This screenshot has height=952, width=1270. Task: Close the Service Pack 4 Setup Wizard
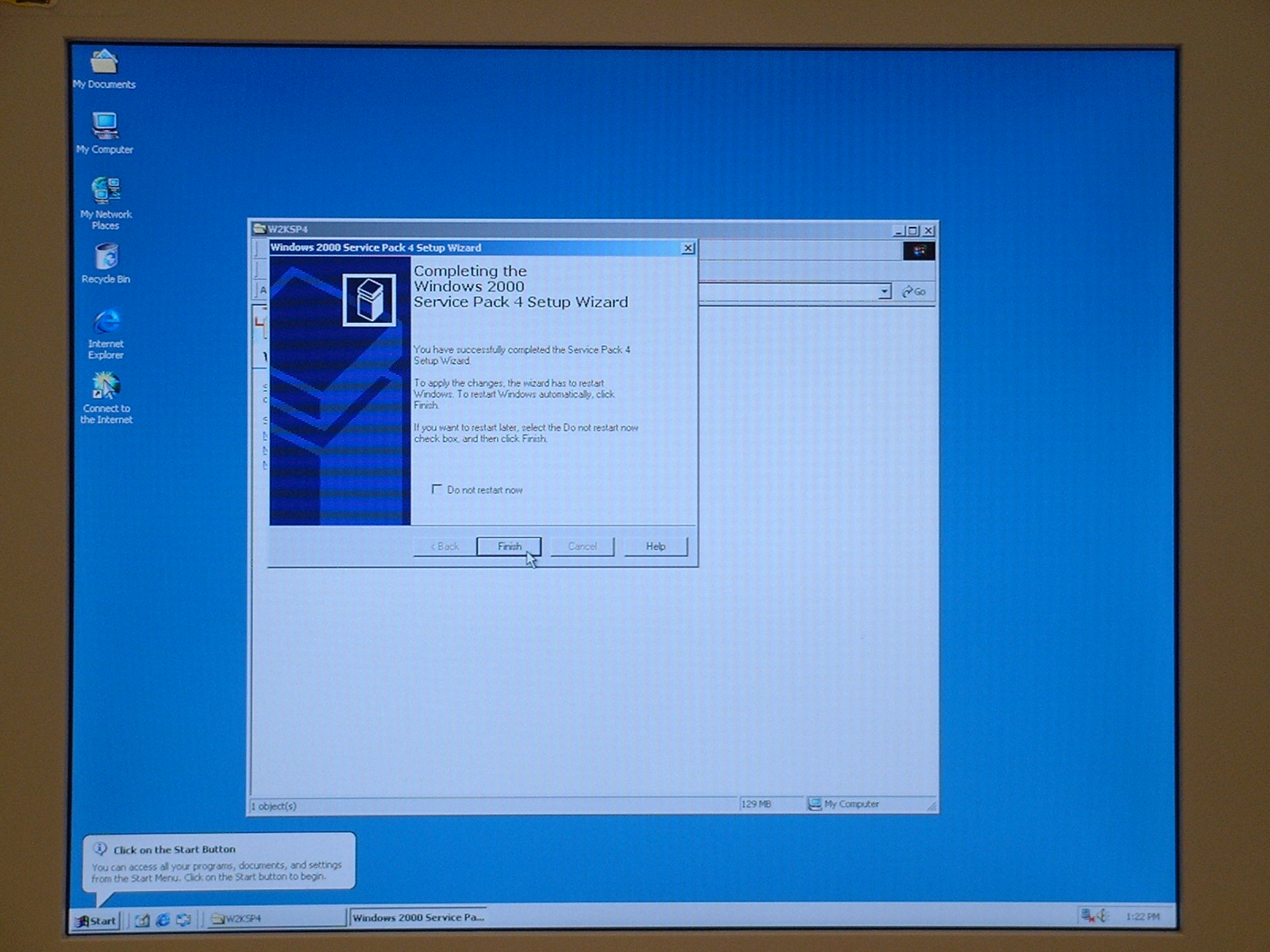pyautogui.click(x=688, y=248)
